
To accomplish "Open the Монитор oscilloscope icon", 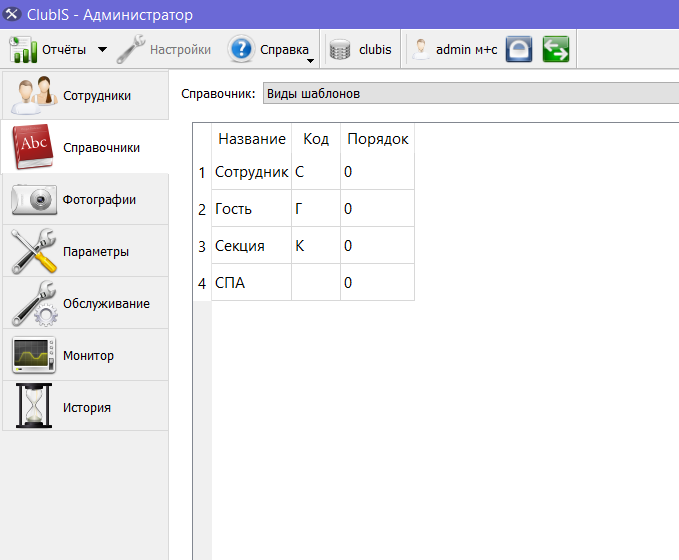I will pos(34,355).
